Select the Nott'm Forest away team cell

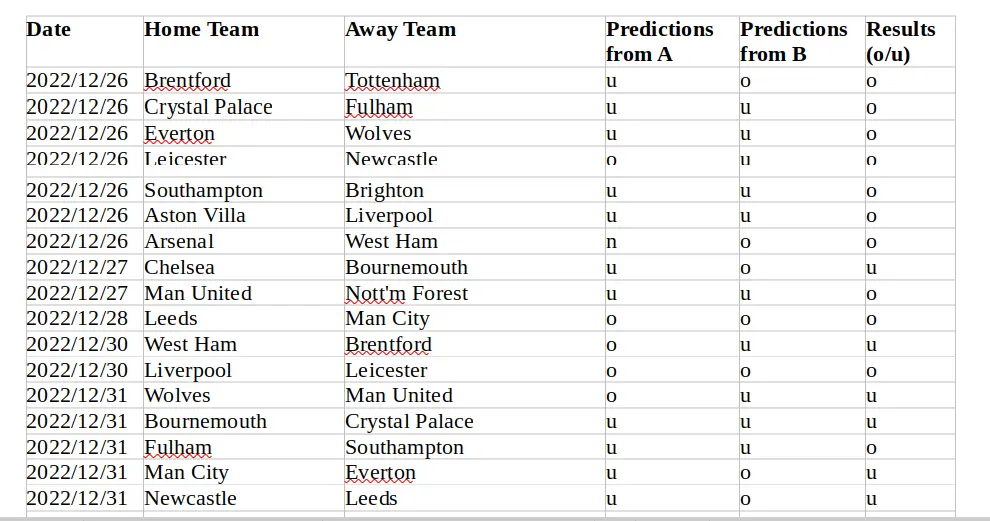[474, 293]
